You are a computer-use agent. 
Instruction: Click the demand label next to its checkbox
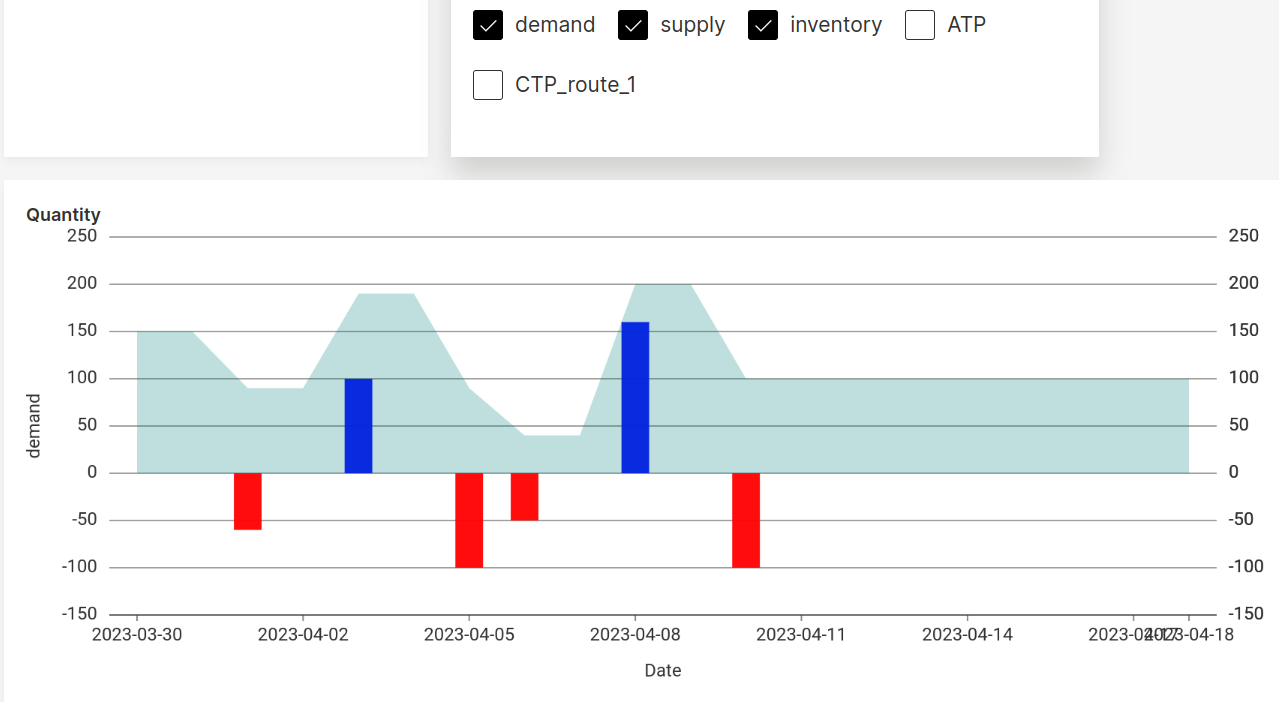click(x=554, y=24)
